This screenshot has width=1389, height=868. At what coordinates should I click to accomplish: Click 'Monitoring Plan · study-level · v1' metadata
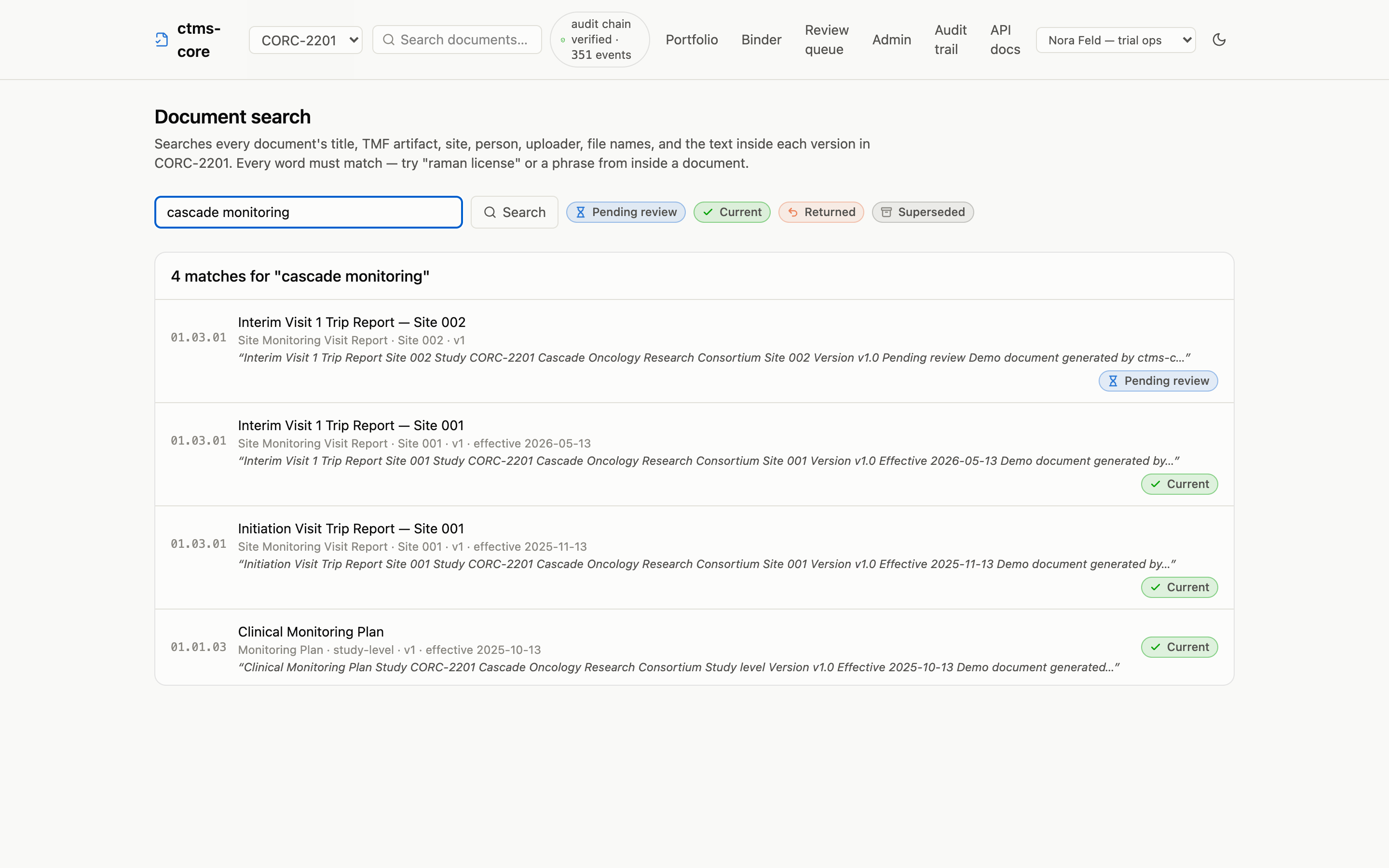[389, 650]
